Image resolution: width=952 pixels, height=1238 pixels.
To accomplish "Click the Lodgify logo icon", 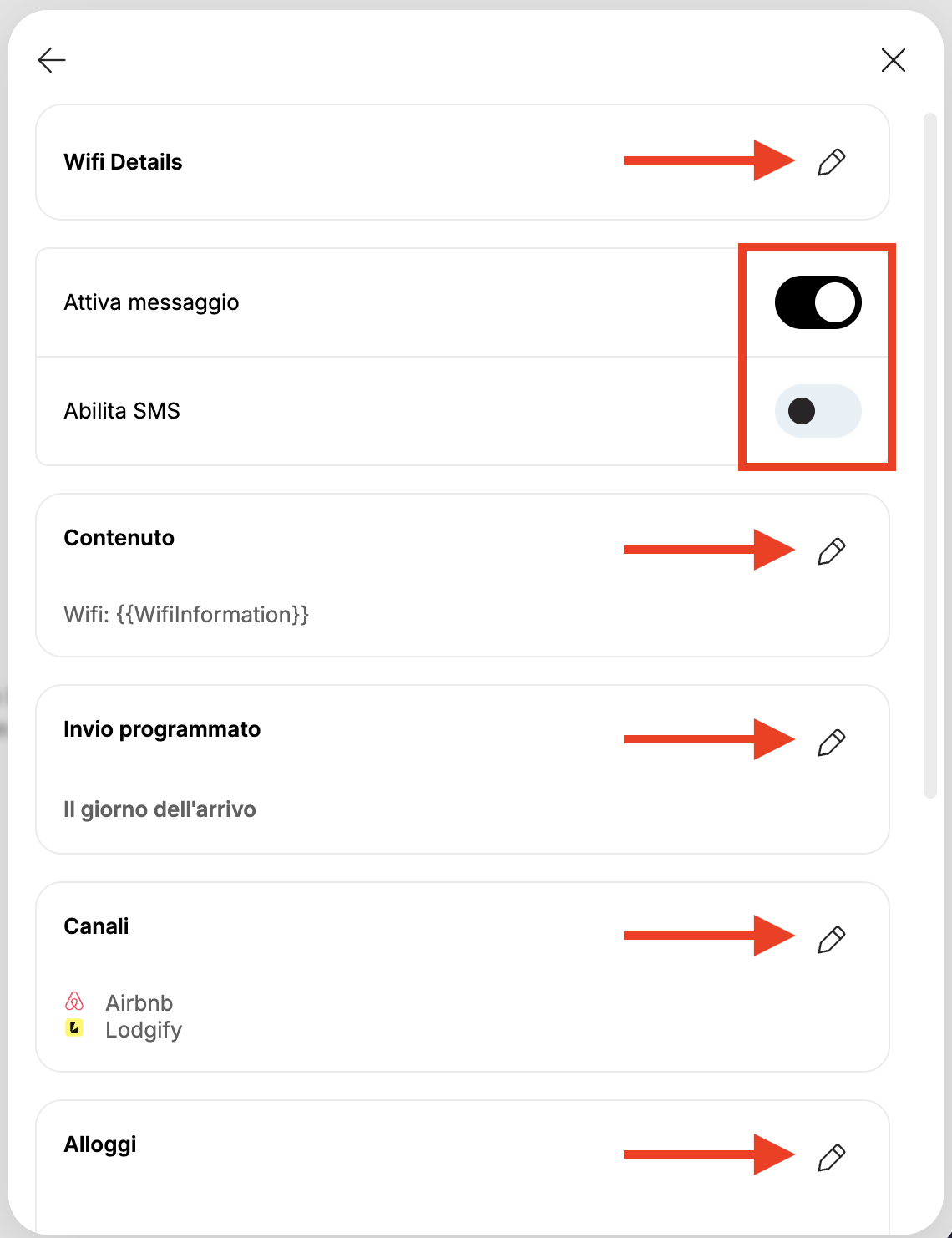I will pos(74,1028).
